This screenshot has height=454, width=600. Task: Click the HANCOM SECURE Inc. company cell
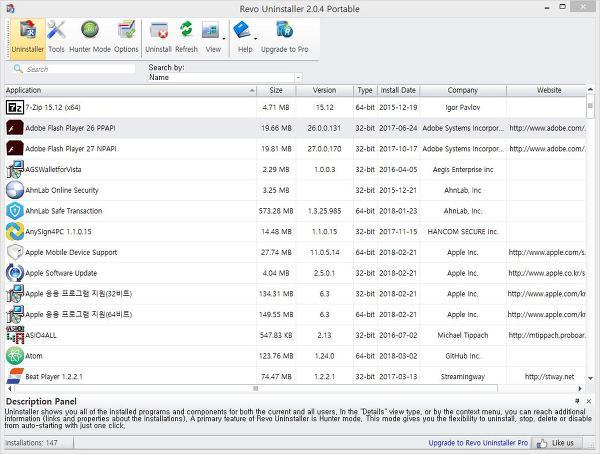point(463,232)
